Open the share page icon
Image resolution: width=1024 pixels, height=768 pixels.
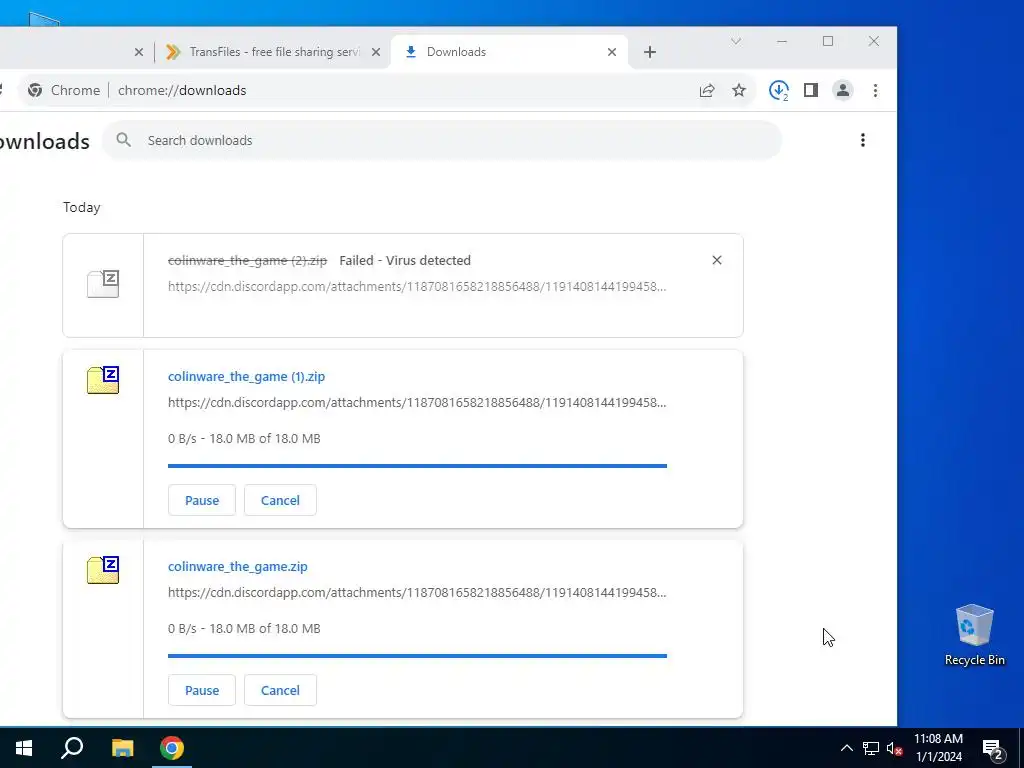pyautogui.click(x=707, y=90)
